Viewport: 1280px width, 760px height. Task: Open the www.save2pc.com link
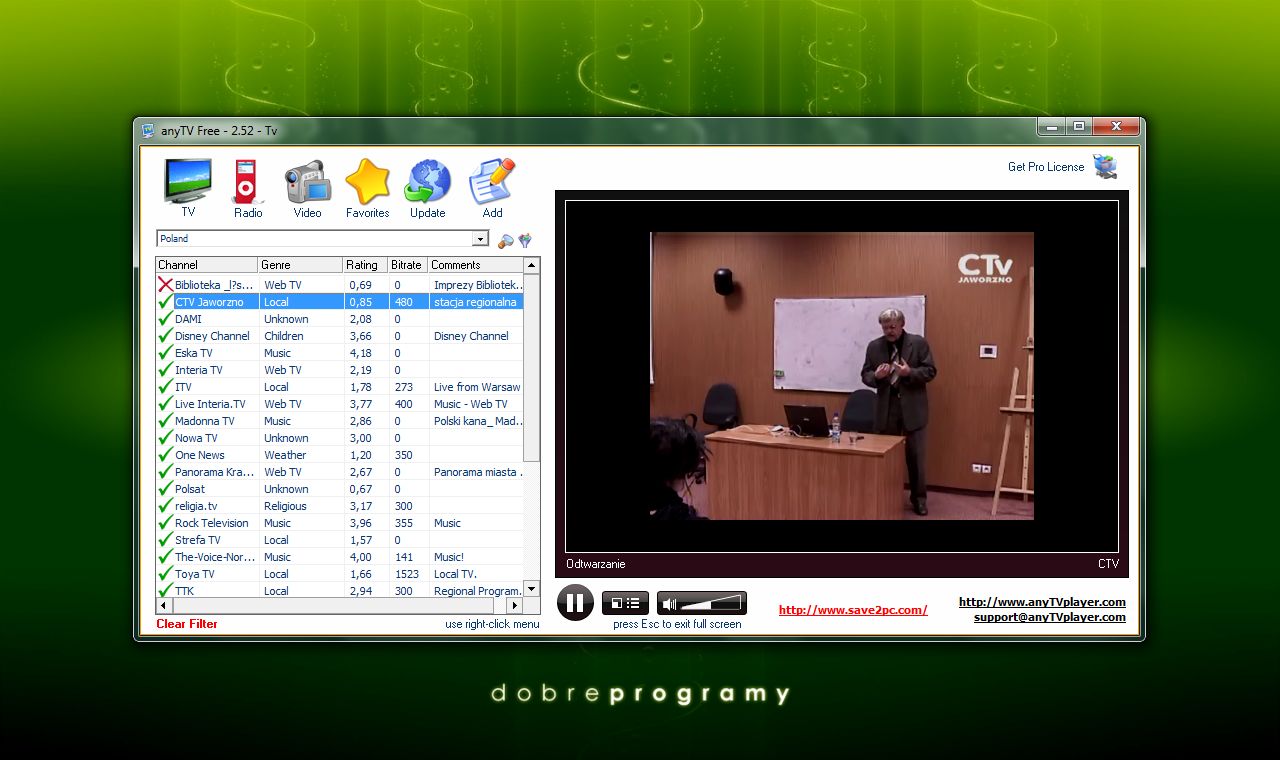pyautogui.click(x=853, y=610)
